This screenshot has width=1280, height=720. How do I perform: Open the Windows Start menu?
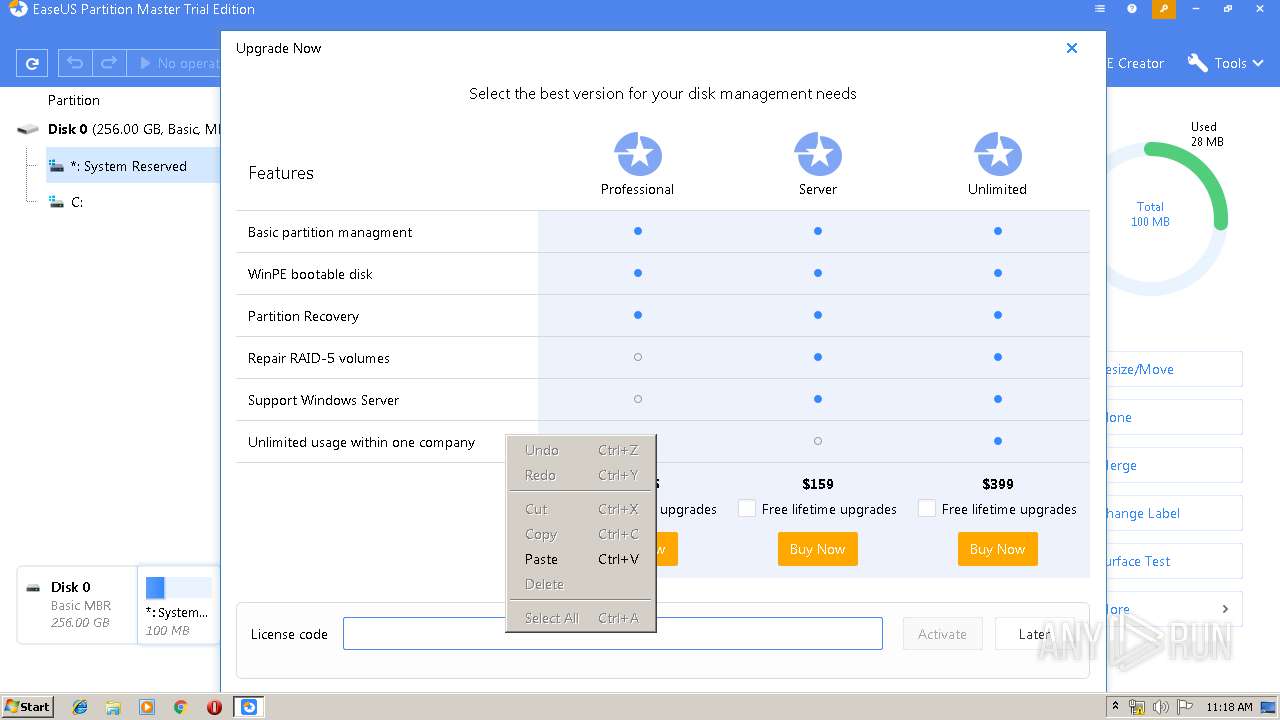tap(27, 707)
